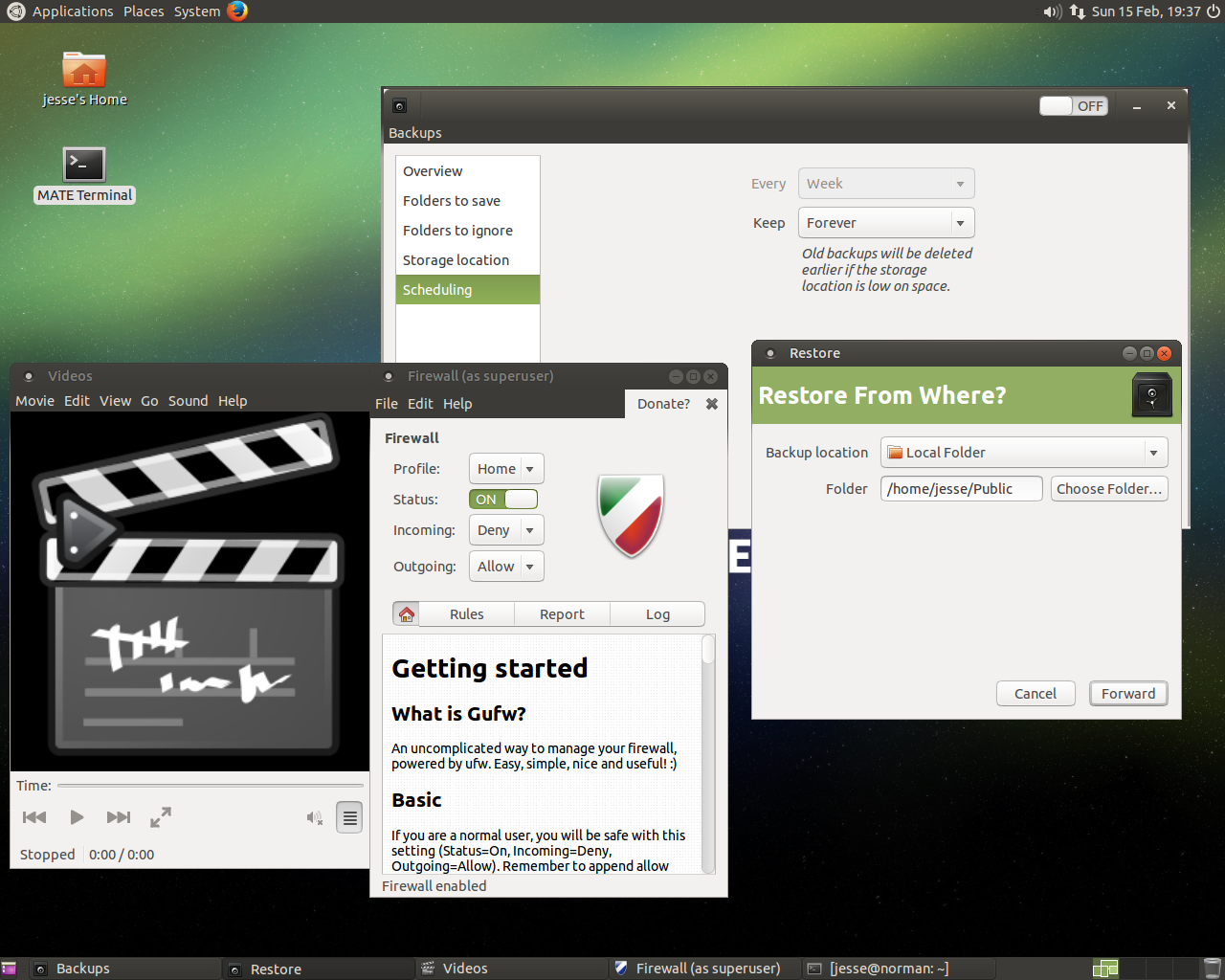Adjust volume via the Videos speaker icon
Image resolution: width=1225 pixels, height=980 pixels.
click(315, 817)
